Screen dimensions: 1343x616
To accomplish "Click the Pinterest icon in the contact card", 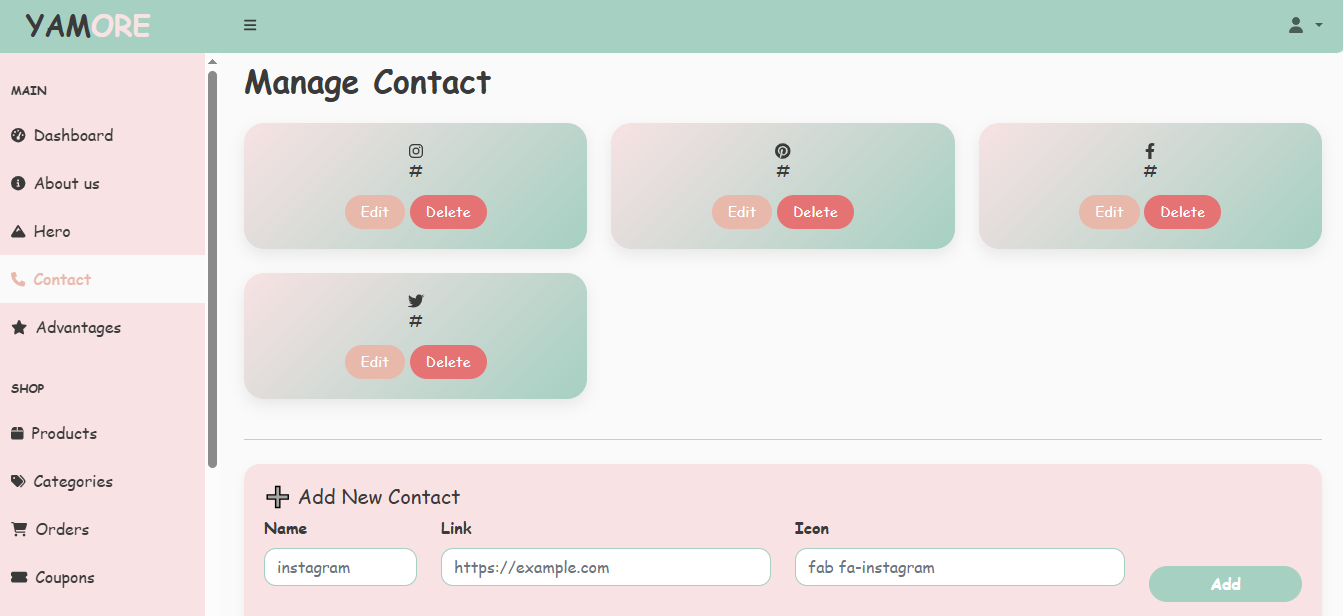I will pos(783,151).
